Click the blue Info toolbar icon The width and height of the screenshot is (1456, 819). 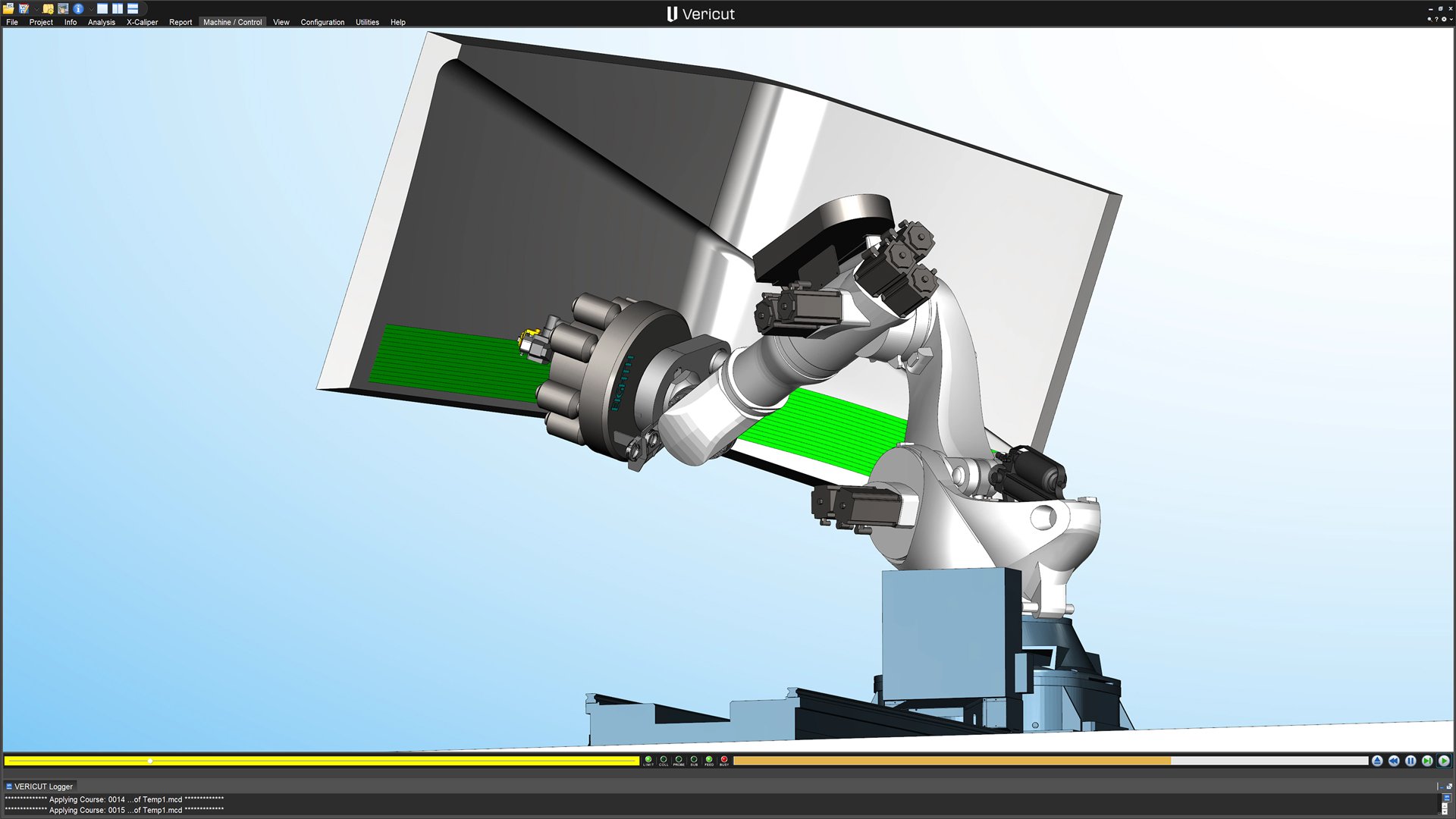point(77,8)
